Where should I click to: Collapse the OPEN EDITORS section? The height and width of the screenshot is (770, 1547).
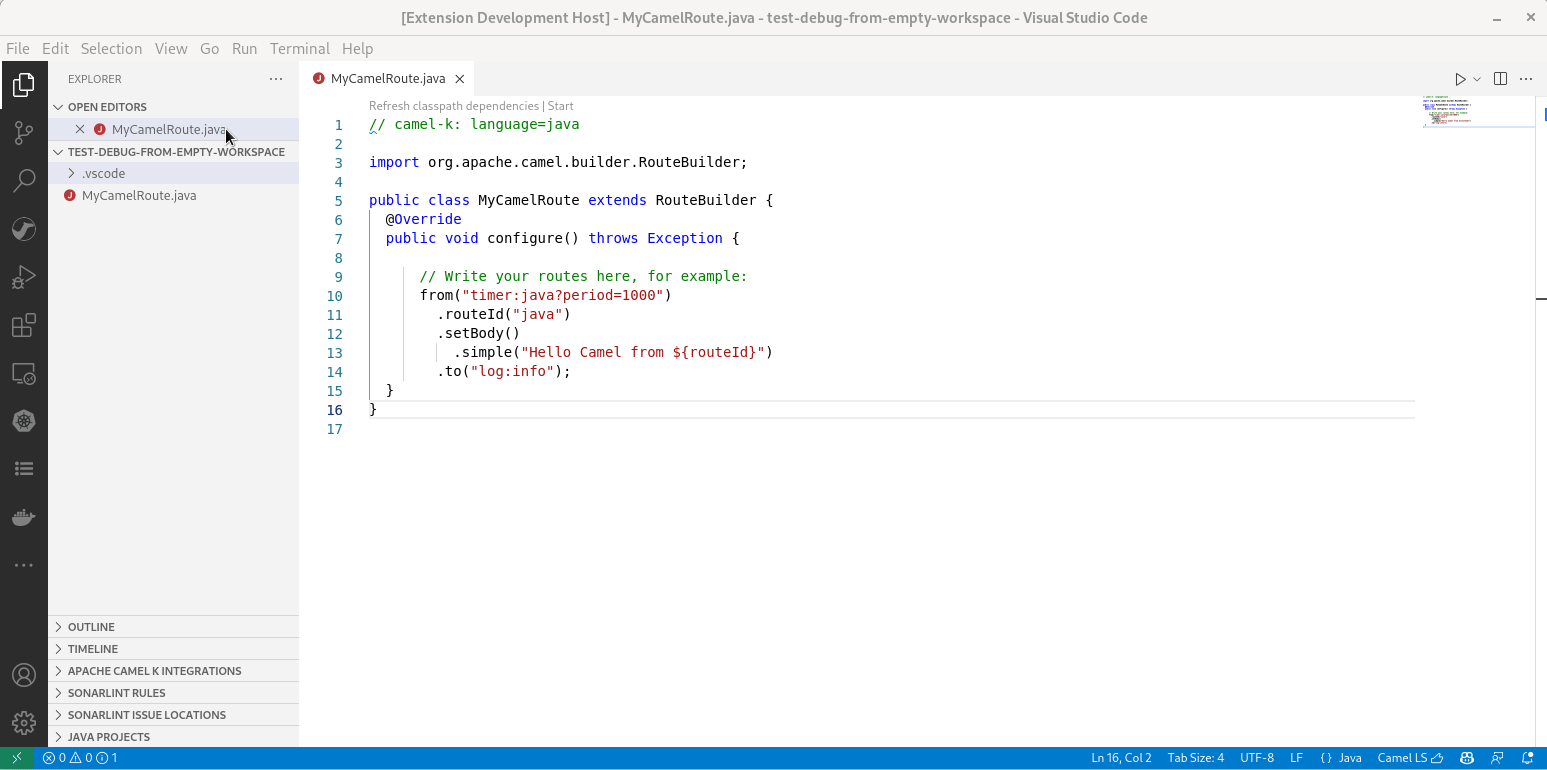108,106
